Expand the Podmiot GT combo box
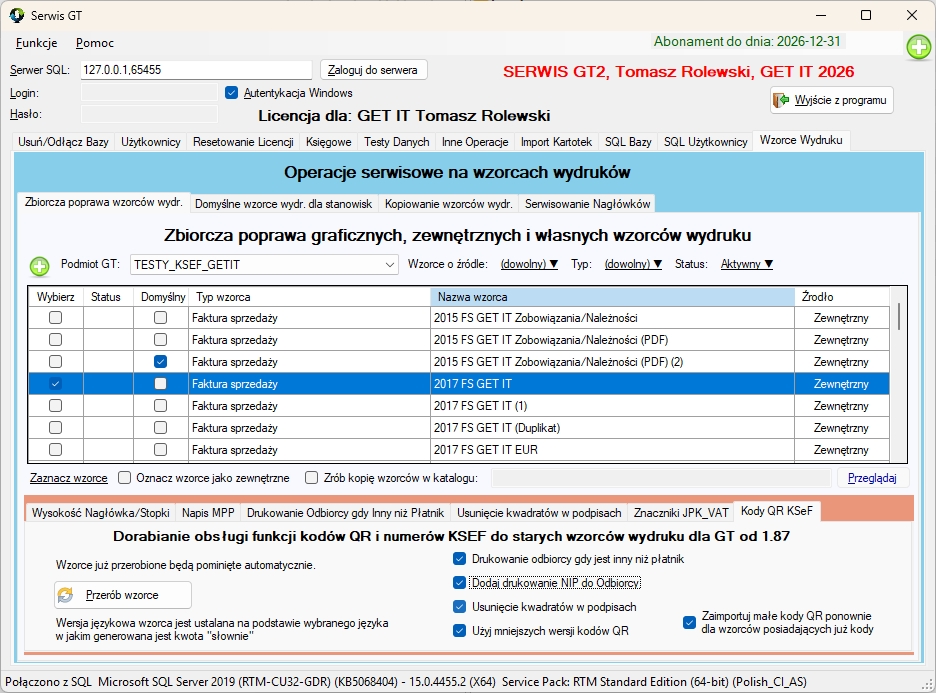This screenshot has width=936, height=693. click(389, 265)
